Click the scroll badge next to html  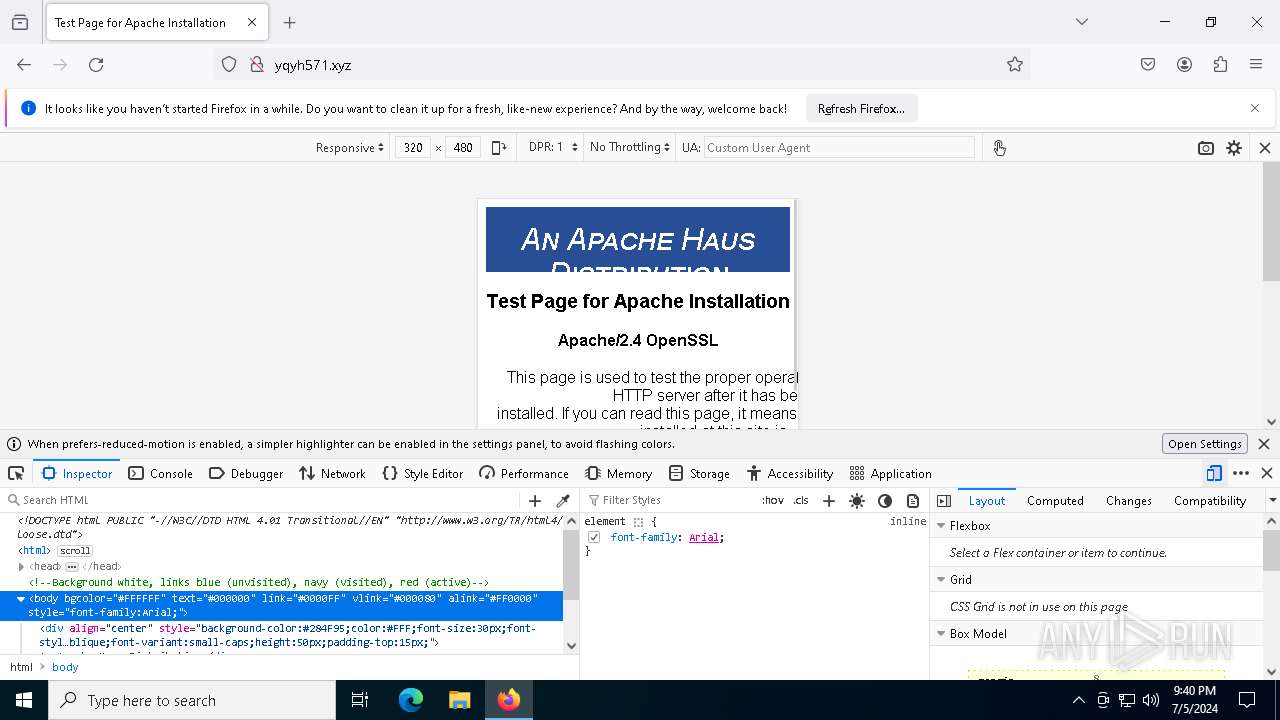click(75, 551)
